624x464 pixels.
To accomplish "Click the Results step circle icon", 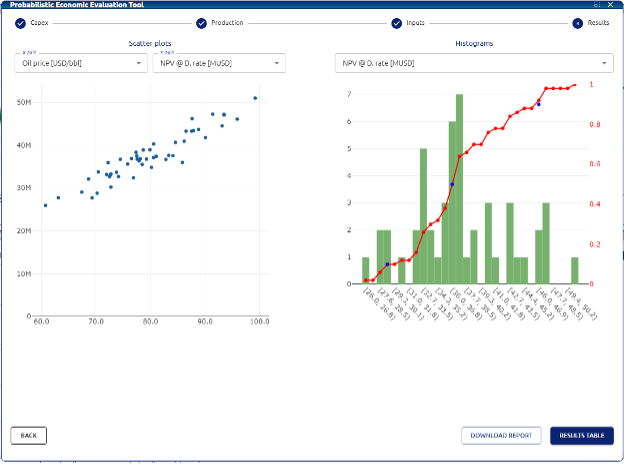I will [577, 22].
